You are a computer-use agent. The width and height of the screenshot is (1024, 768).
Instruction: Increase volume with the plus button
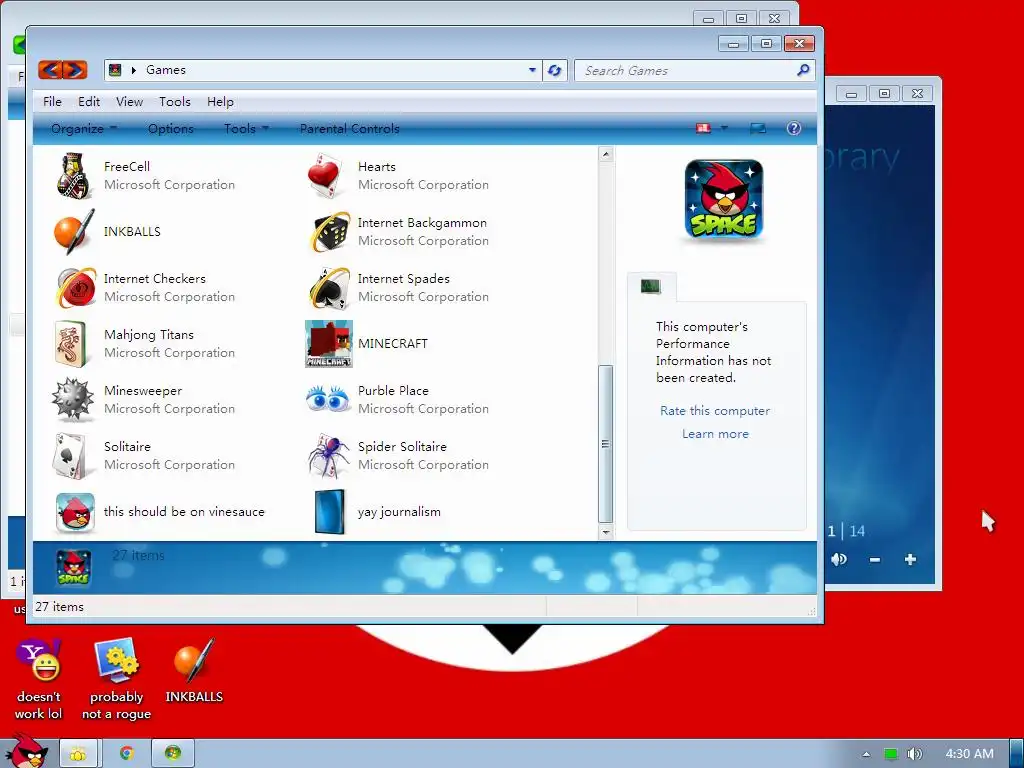click(x=910, y=559)
